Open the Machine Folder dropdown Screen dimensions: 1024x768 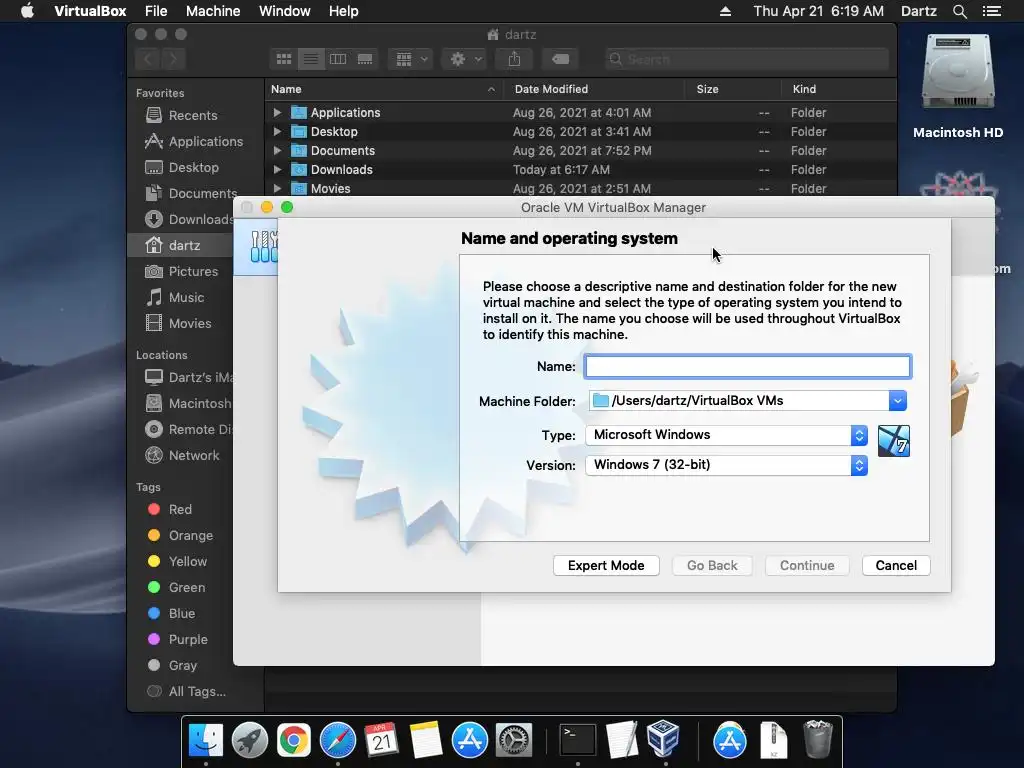click(897, 400)
